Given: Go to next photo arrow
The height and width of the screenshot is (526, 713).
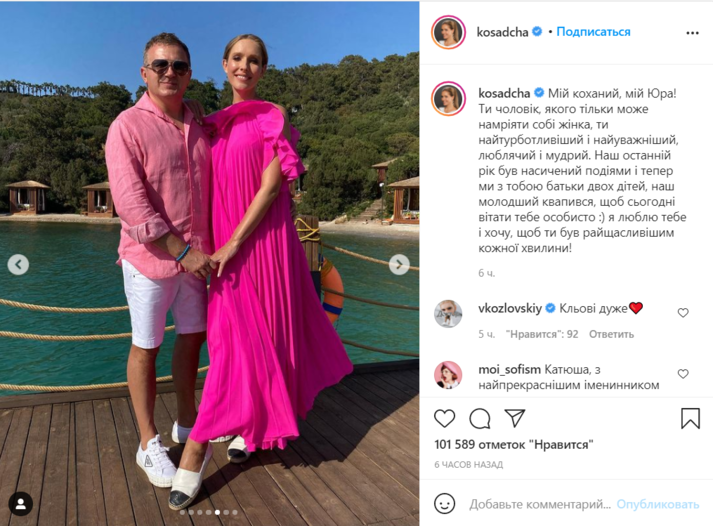Looking at the screenshot, I should coord(399,264).
